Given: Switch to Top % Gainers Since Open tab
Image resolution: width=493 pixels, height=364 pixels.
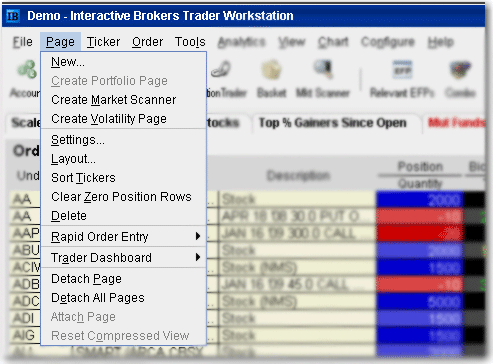Looking at the screenshot, I should pos(333,123).
